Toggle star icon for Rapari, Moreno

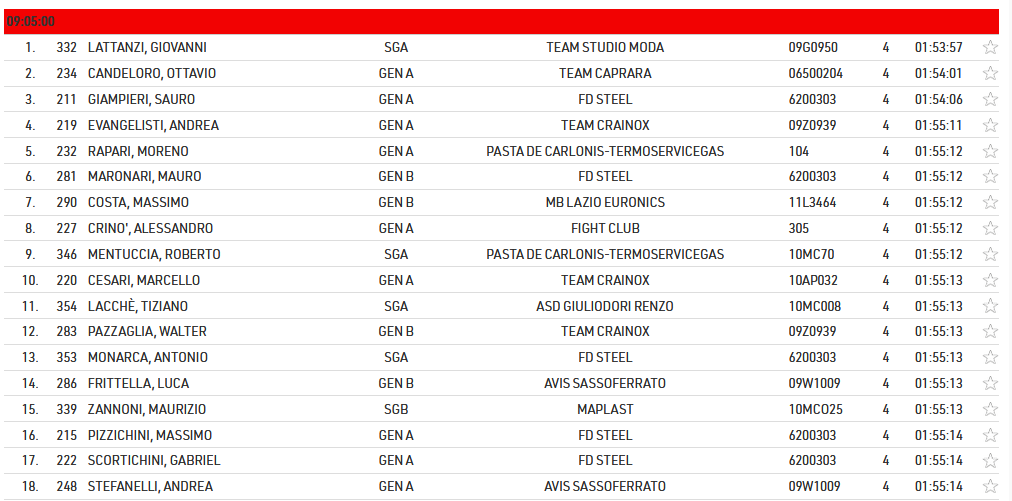coord(990,150)
